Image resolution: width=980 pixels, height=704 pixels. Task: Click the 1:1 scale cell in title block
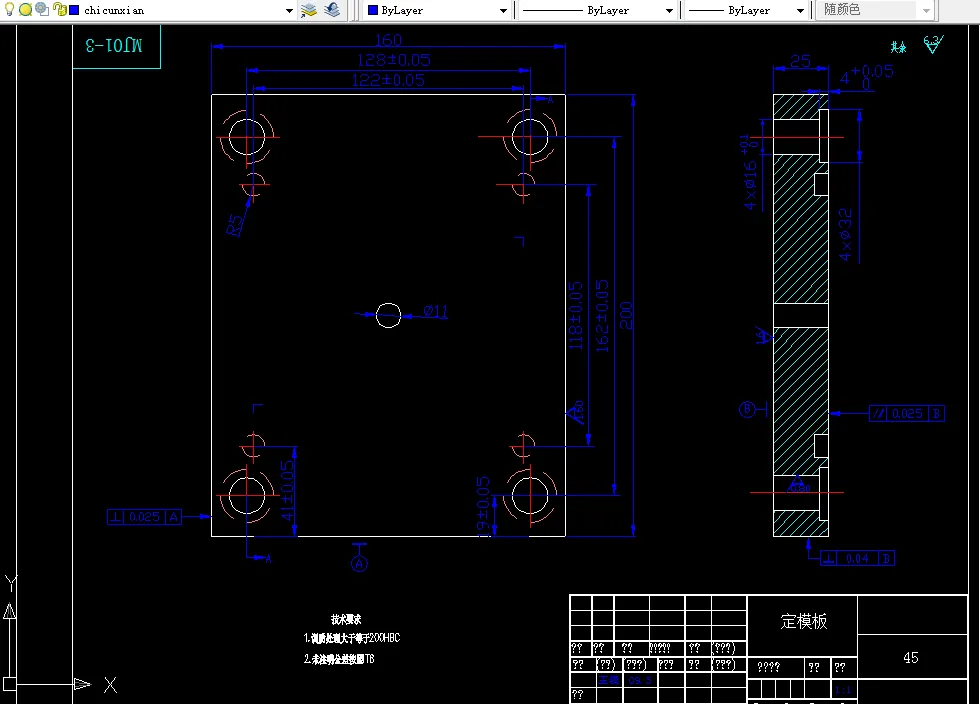842,690
